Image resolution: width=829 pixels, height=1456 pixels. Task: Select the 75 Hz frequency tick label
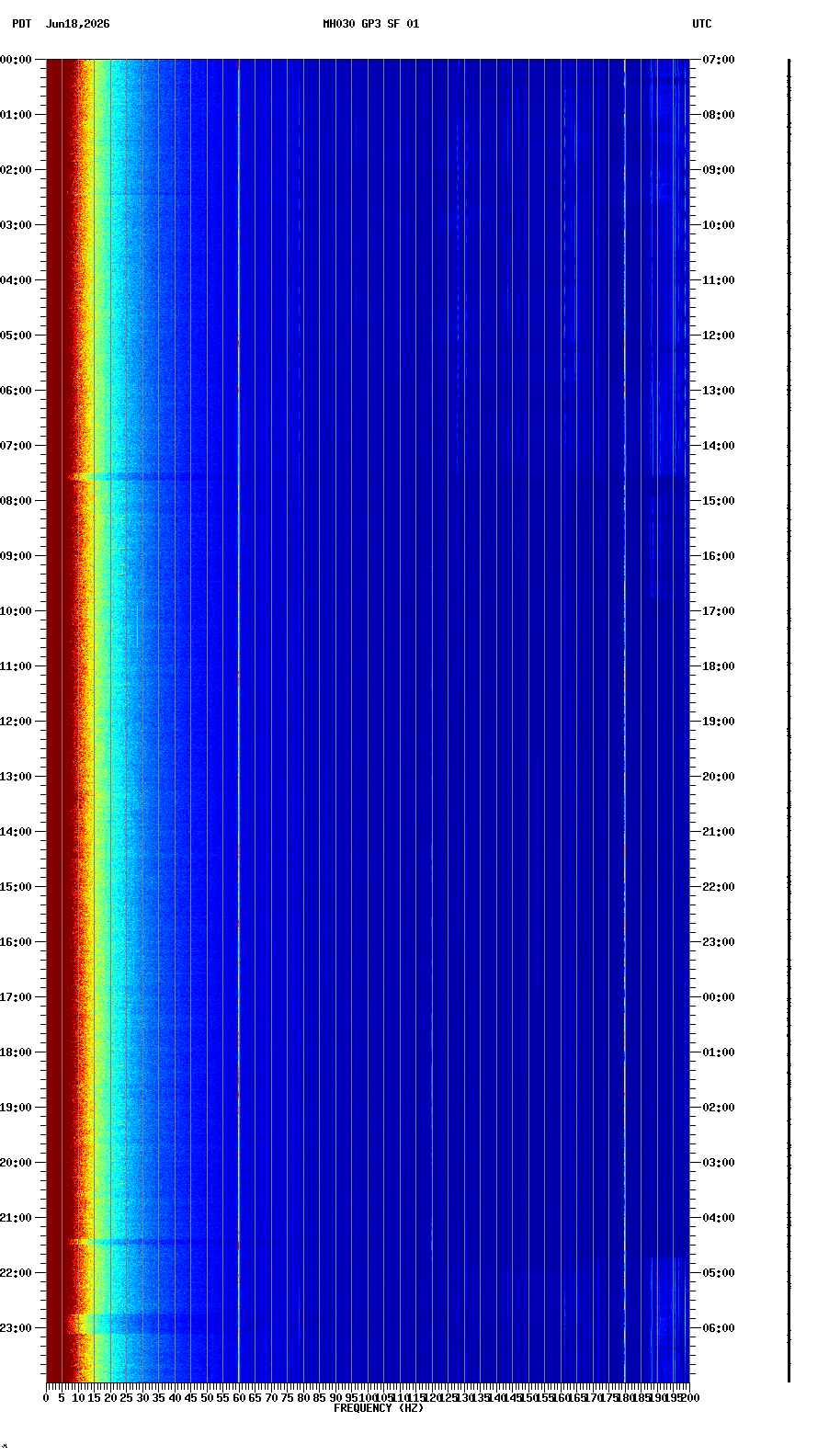287,1398
